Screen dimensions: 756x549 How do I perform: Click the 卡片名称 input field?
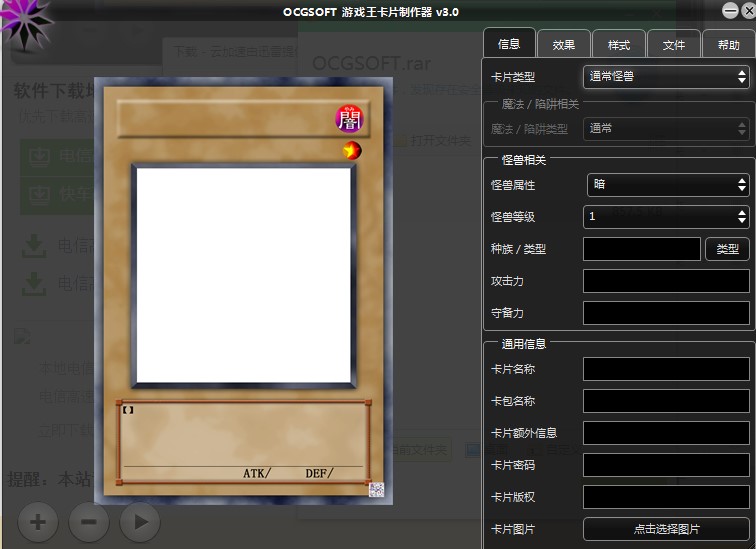(666, 369)
